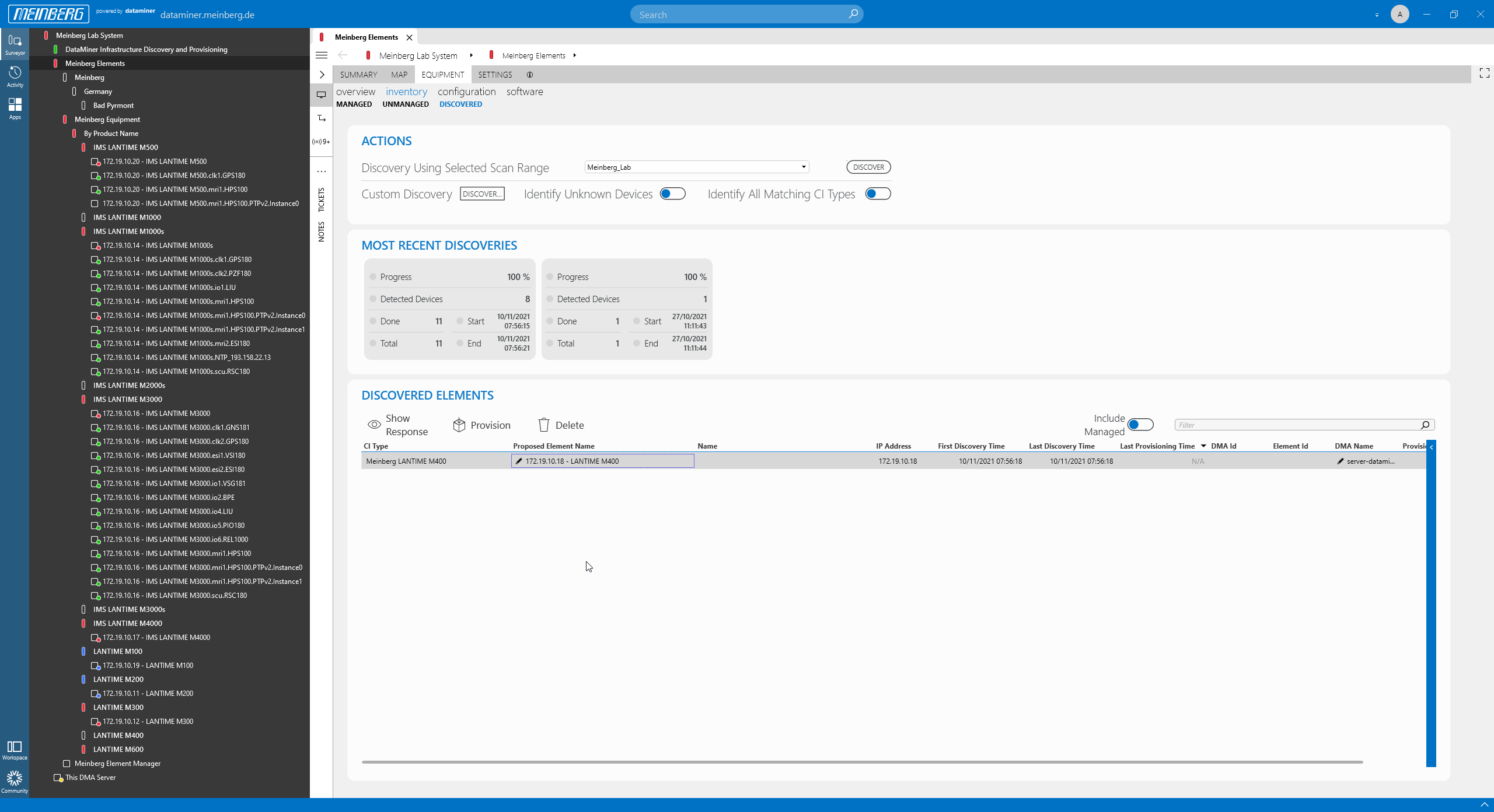Open the Community panel
Screen dimensions: 1494x812
pyautogui.click(x=15, y=782)
